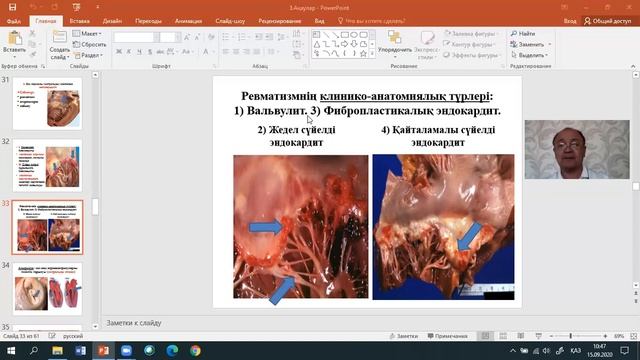The image size is (640, 360).
Task: Click the Cut scissors icon
Action: point(32,34)
